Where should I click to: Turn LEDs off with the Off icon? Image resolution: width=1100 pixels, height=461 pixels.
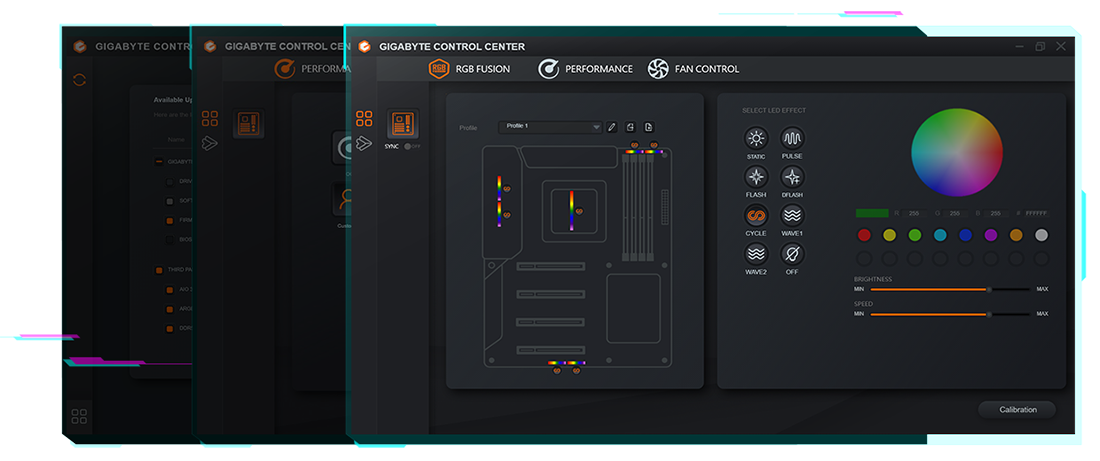pyautogui.click(x=792, y=254)
